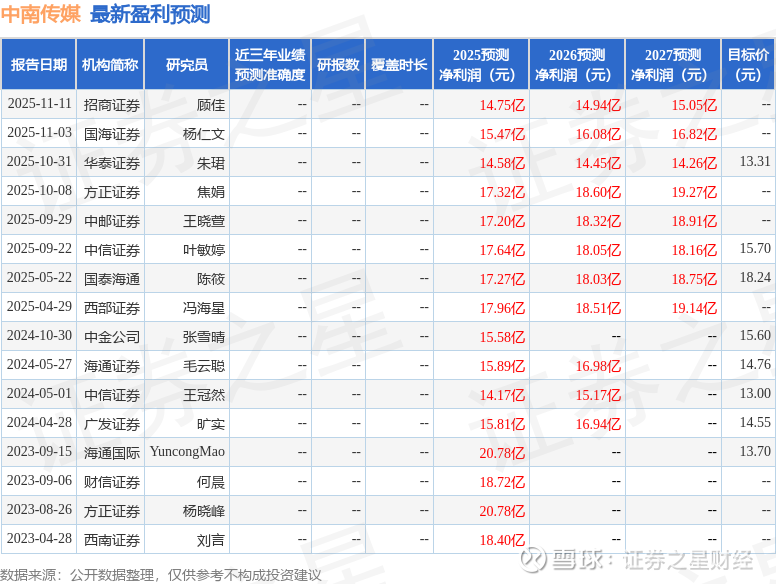Screen dimensions: 776x584
Task: Click 广发证券 institution cell
Action: pyautogui.click(x=112, y=424)
